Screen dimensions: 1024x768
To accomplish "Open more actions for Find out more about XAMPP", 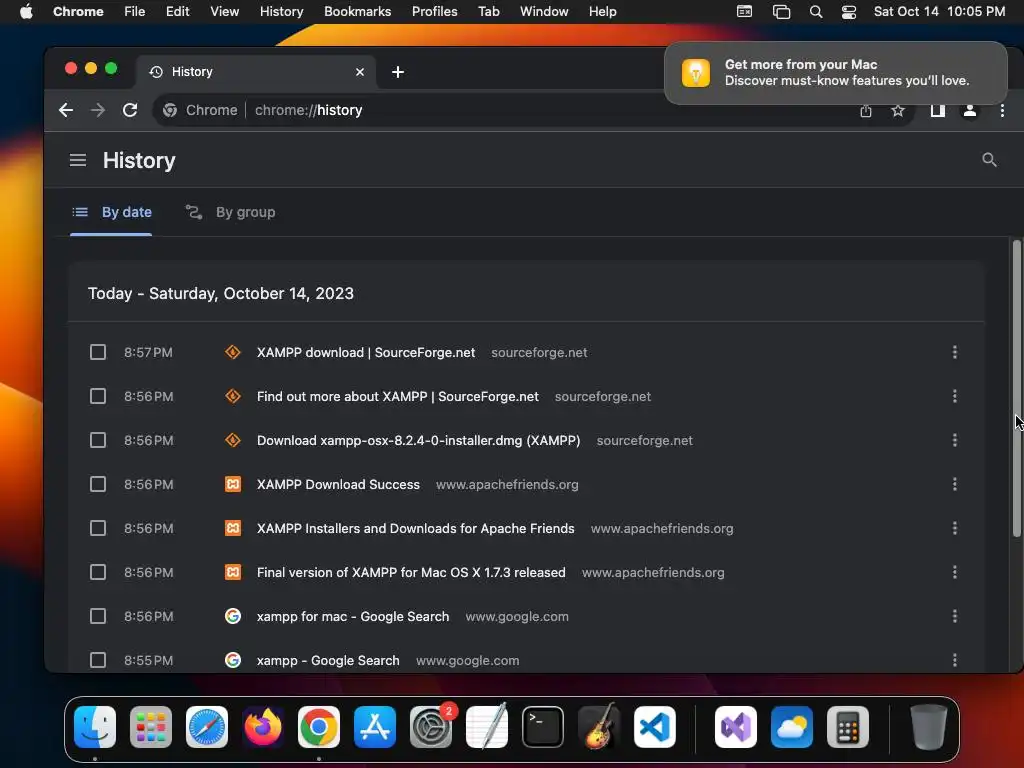I will (x=955, y=396).
